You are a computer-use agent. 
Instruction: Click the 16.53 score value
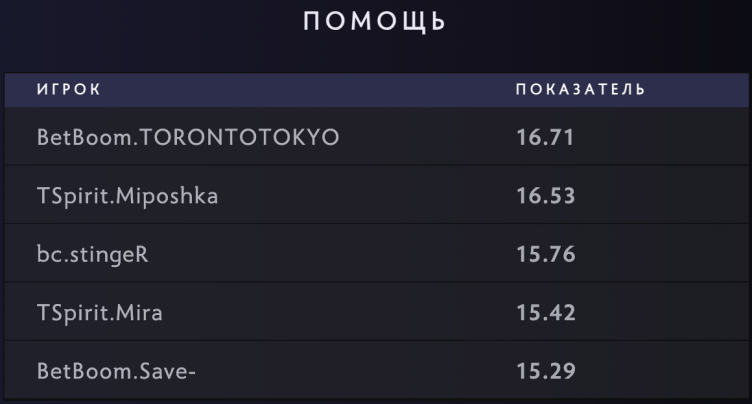coord(545,196)
